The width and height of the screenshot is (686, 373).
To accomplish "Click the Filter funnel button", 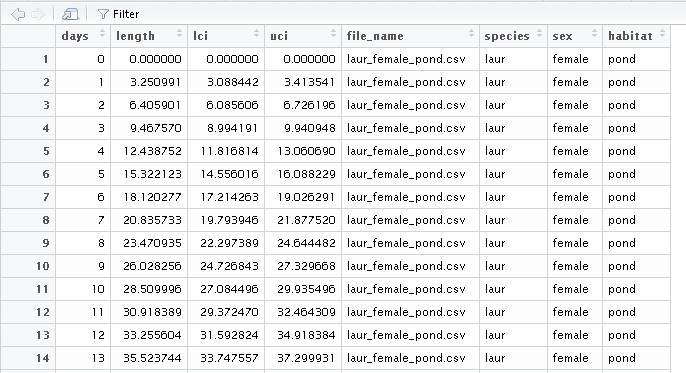I will (118, 14).
